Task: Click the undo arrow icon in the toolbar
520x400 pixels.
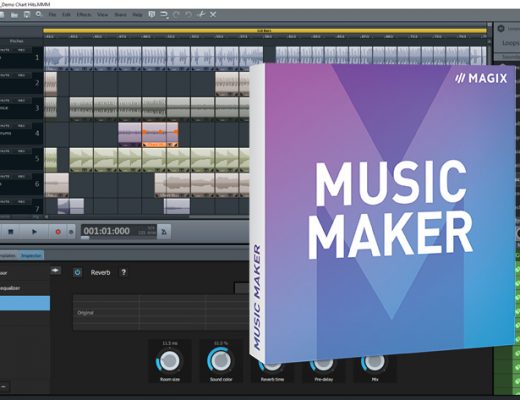Action: [189, 14]
